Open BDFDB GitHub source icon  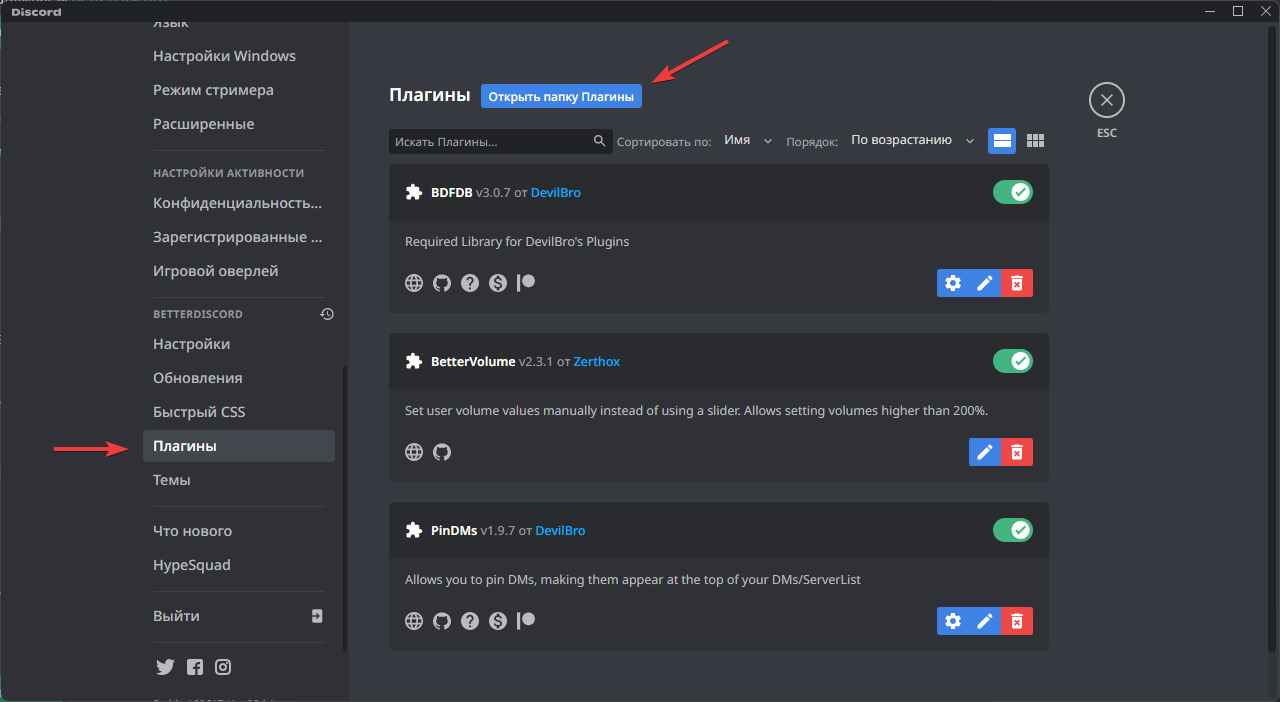tap(442, 283)
